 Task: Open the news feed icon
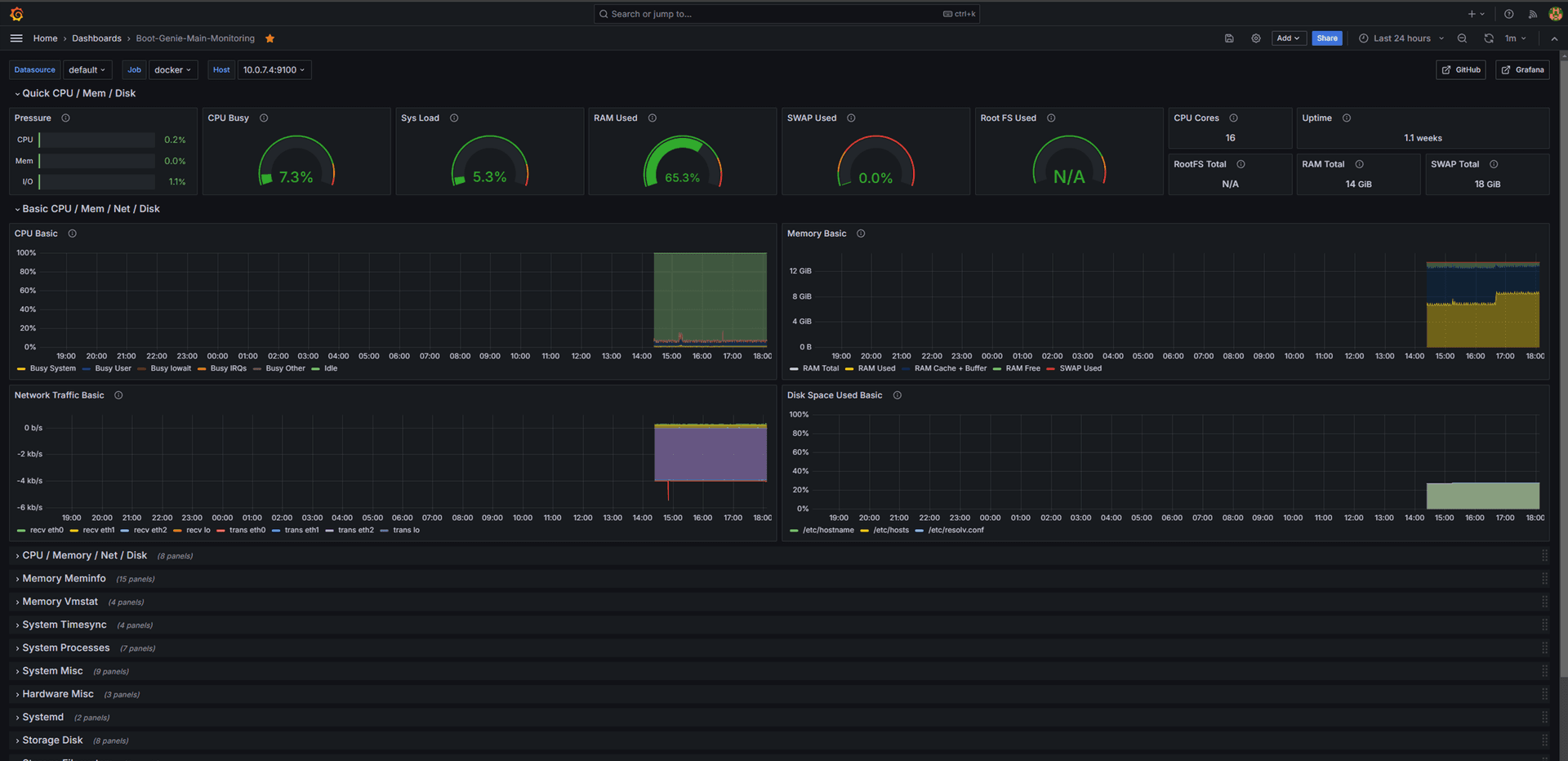1532,14
